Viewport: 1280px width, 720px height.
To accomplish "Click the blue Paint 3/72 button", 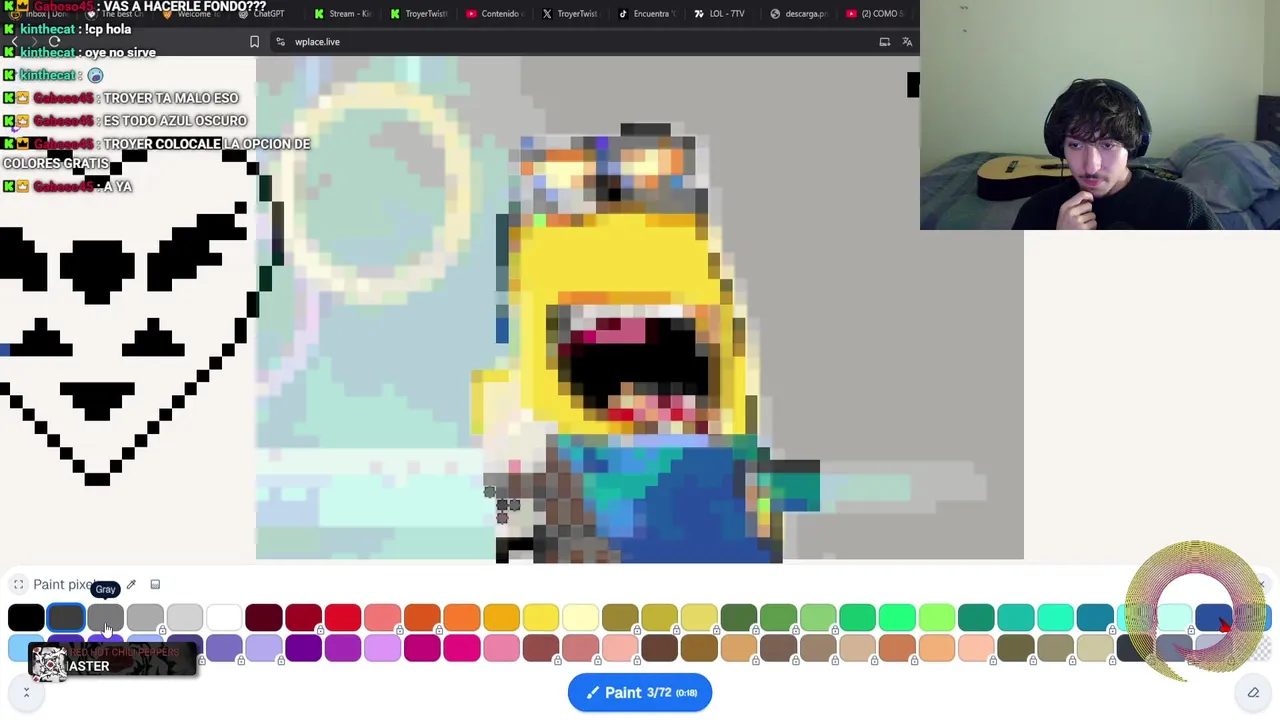I will (640, 692).
